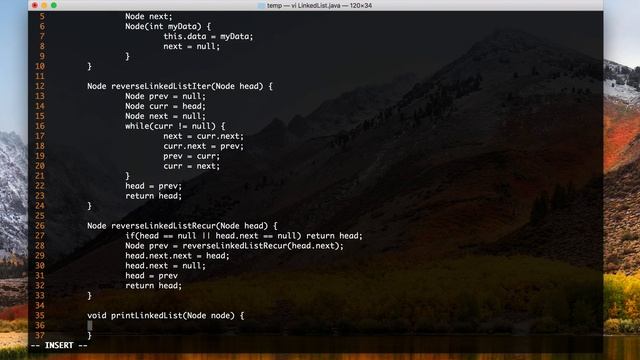The width and height of the screenshot is (640, 360).
Task: Click the closing brace on line 24
Action: tap(89, 206)
